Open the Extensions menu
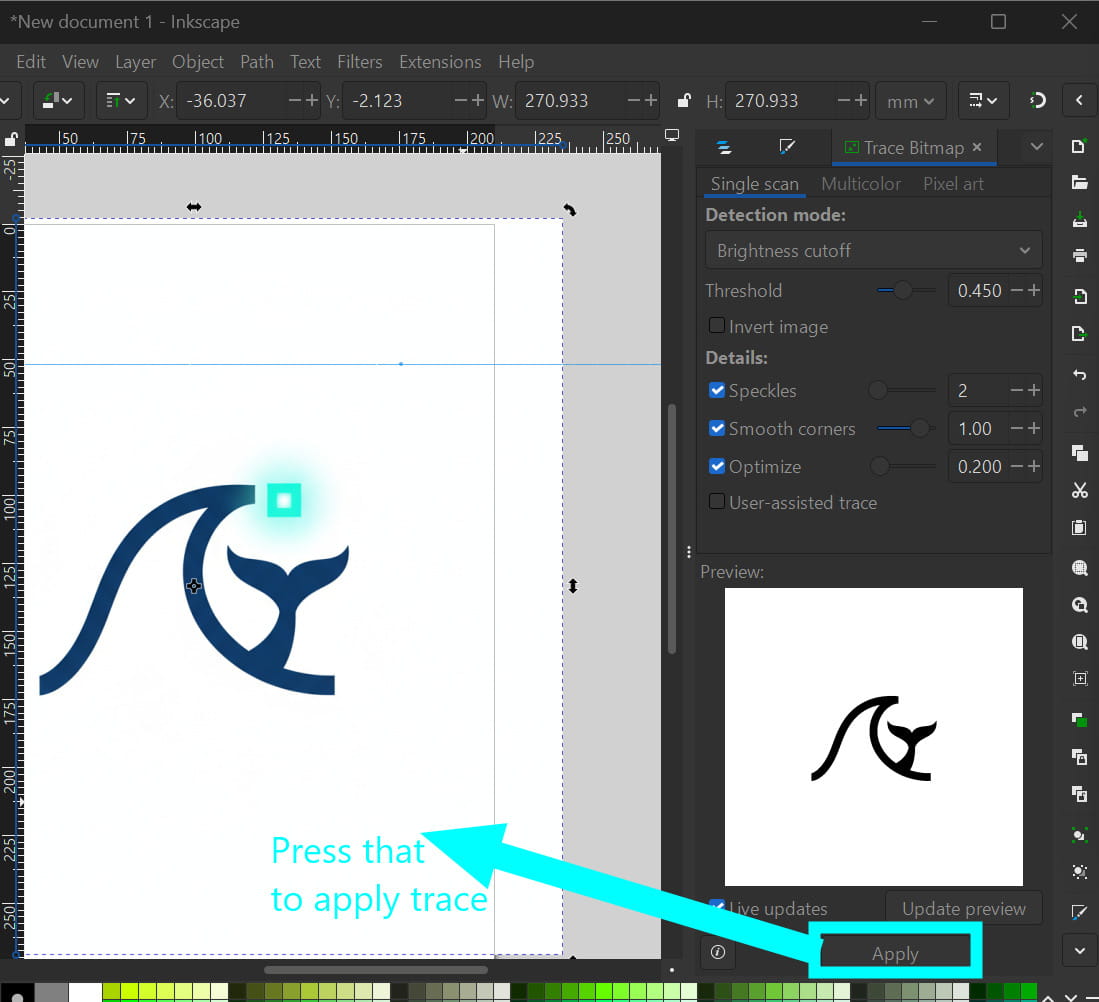 (440, 62)
